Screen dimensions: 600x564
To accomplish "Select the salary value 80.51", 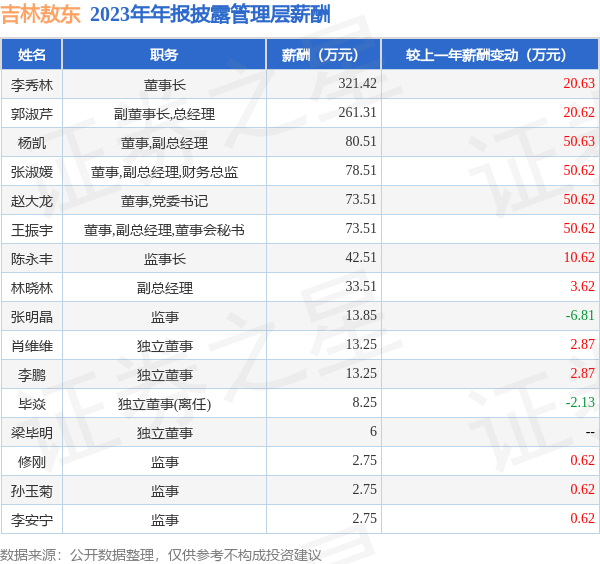I will coord(361,142).
